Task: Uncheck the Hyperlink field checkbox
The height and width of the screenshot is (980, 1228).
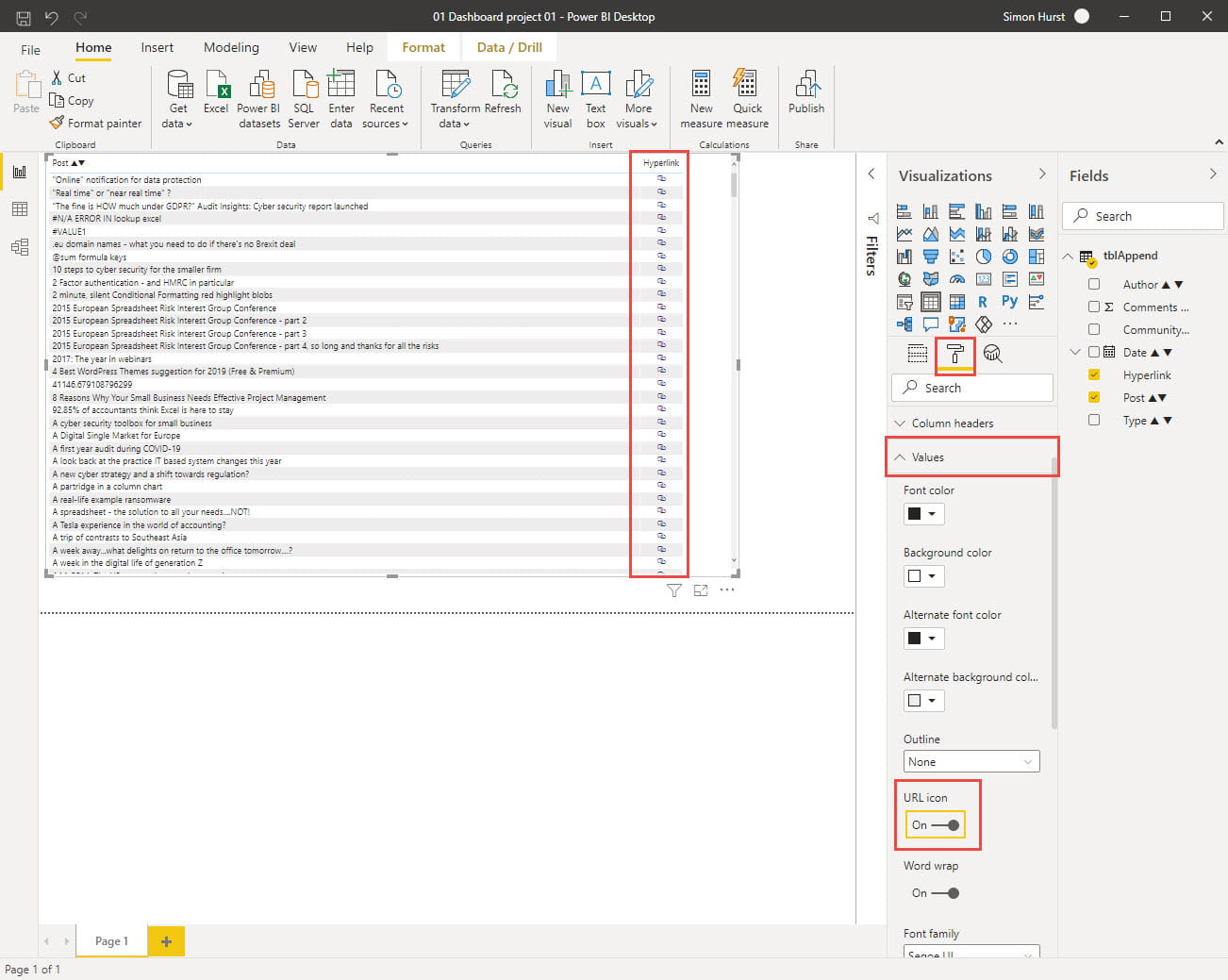Action: pos(1094,375)
